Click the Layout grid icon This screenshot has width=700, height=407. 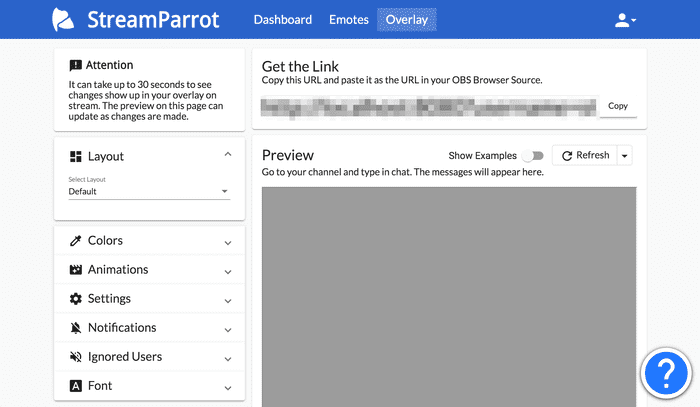click(75, 157)
